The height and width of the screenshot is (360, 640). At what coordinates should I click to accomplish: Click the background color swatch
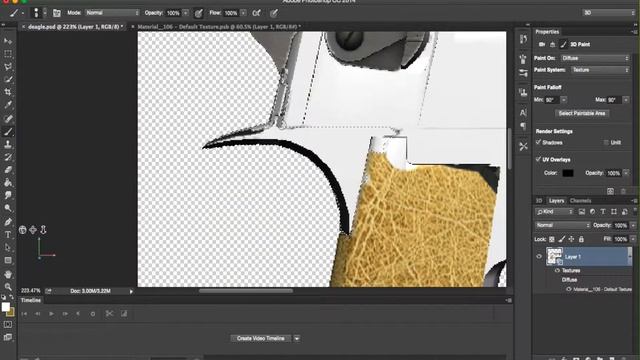pos(11,313)
